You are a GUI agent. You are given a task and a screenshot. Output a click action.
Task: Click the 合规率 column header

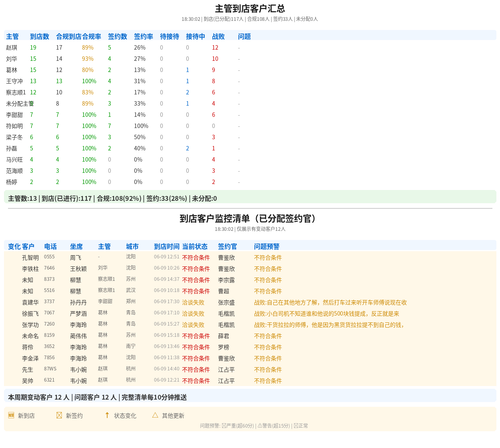pos(91,36)
